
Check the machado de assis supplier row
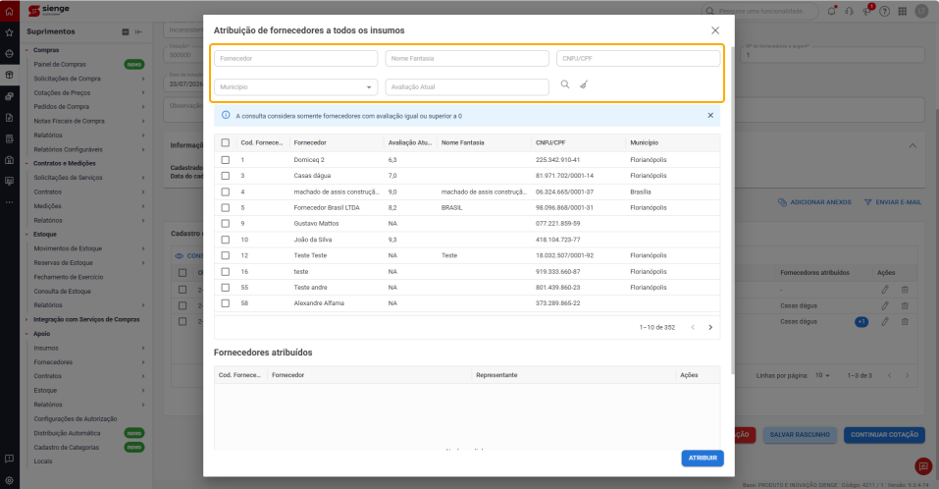(x=225, y=192)
